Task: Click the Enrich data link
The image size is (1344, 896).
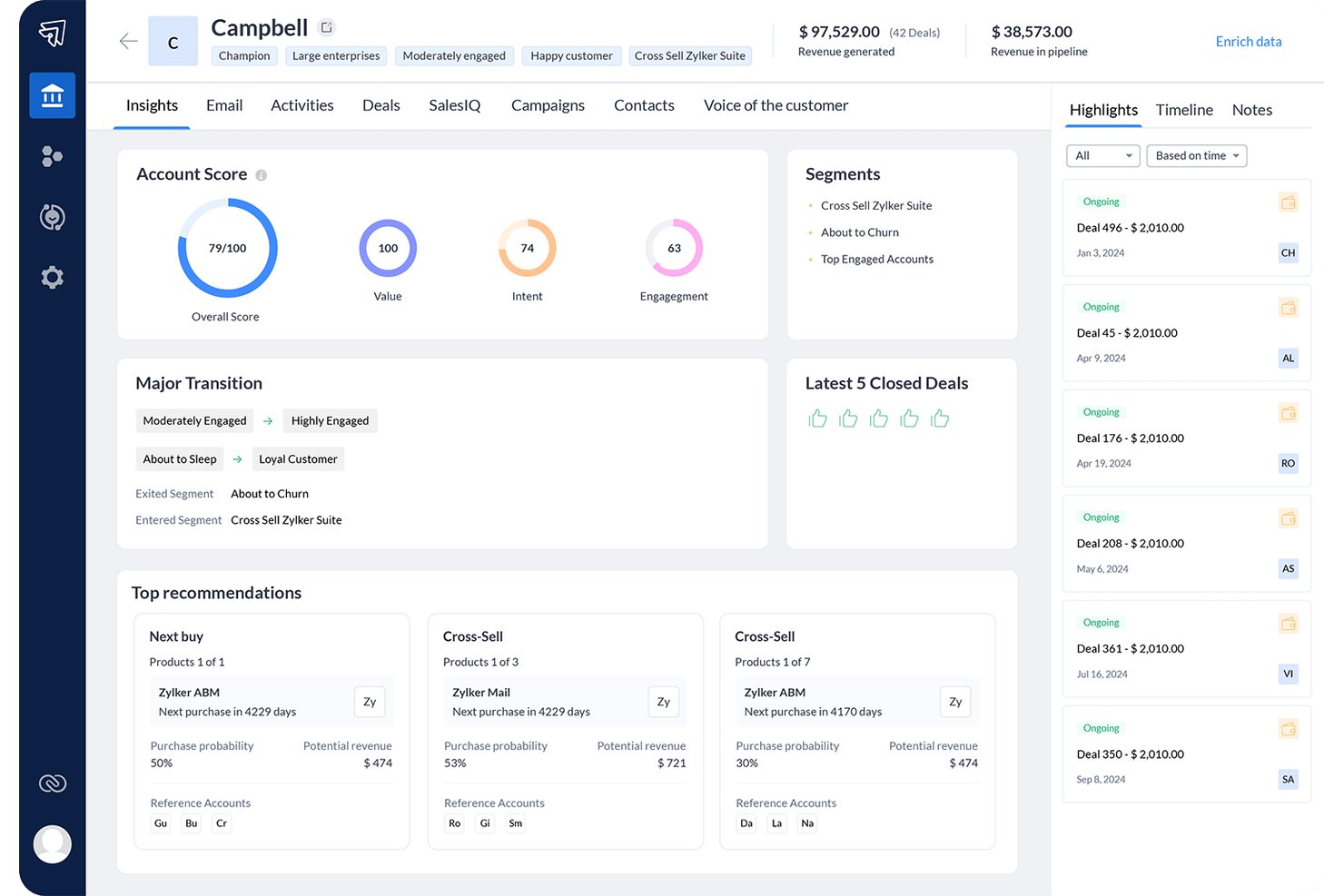Action: [1249, 42]
